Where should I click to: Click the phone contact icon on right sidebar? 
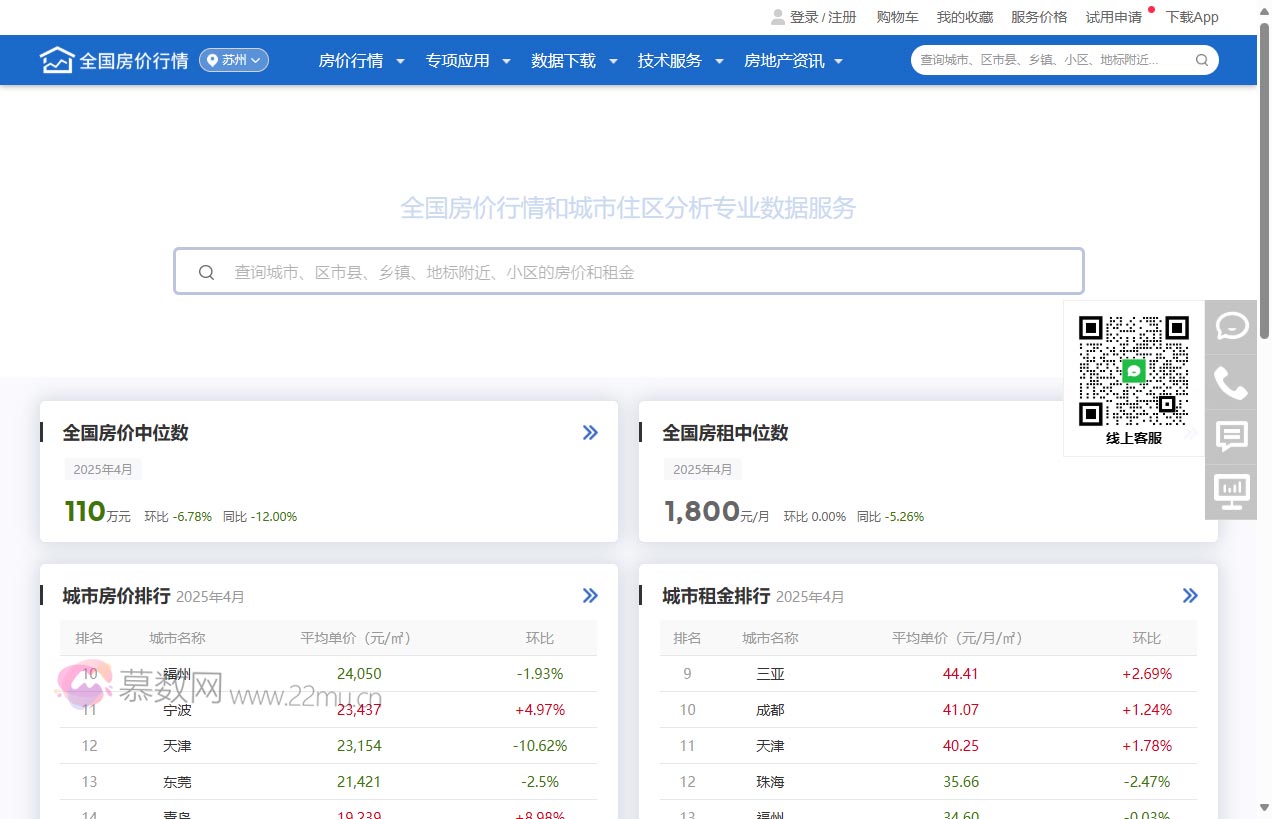[x=1230, y=381]
